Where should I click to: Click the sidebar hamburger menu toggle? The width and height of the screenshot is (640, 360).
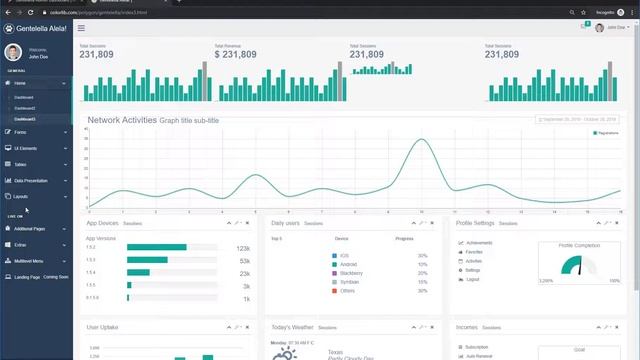[81, 28]
